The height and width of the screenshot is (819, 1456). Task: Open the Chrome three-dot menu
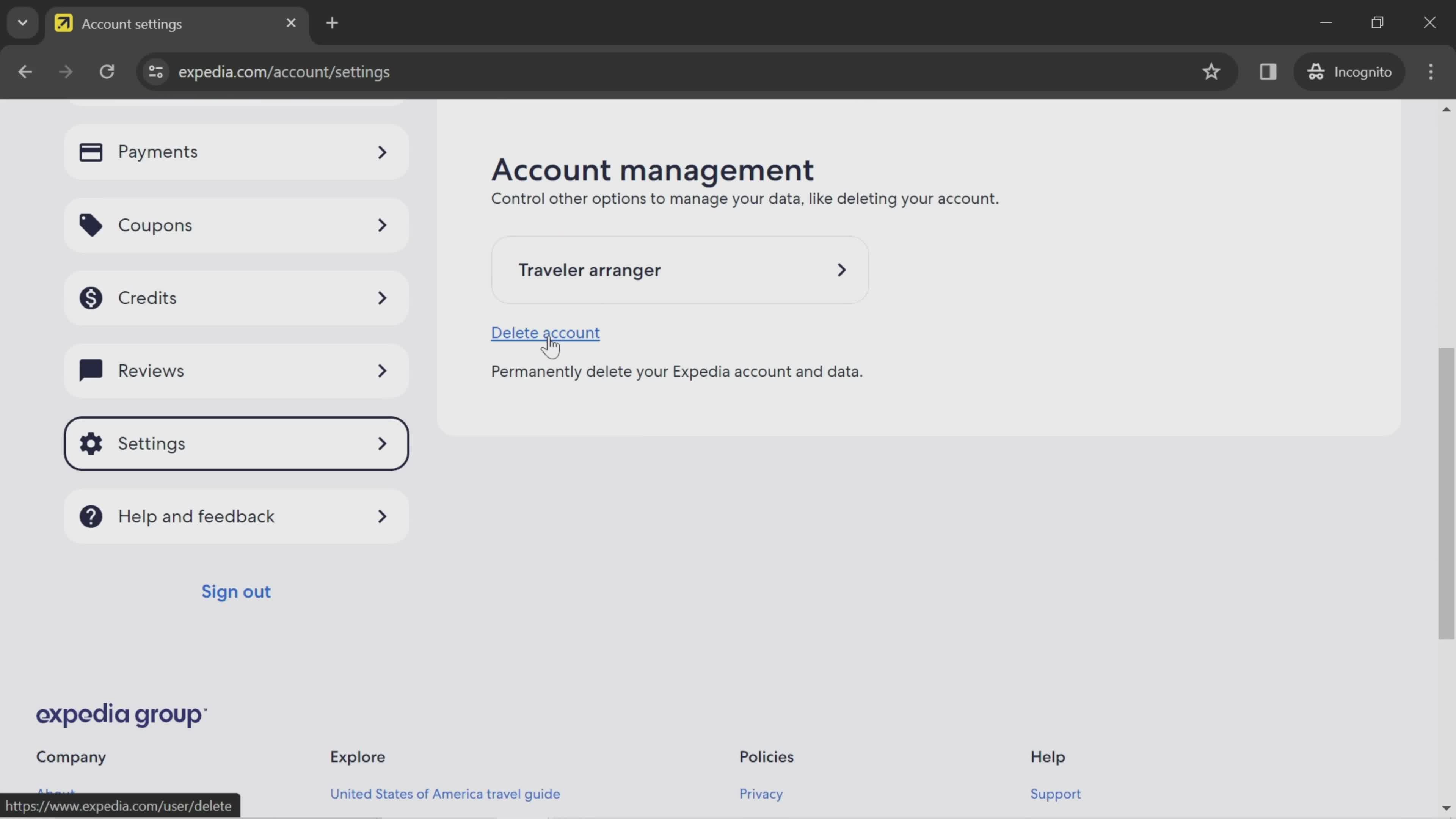click(x=1431, y=72)
